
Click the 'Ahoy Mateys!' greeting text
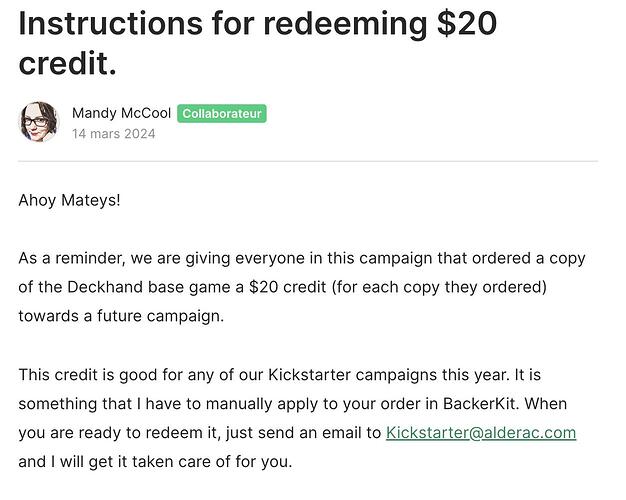click(x=69, y=200)
